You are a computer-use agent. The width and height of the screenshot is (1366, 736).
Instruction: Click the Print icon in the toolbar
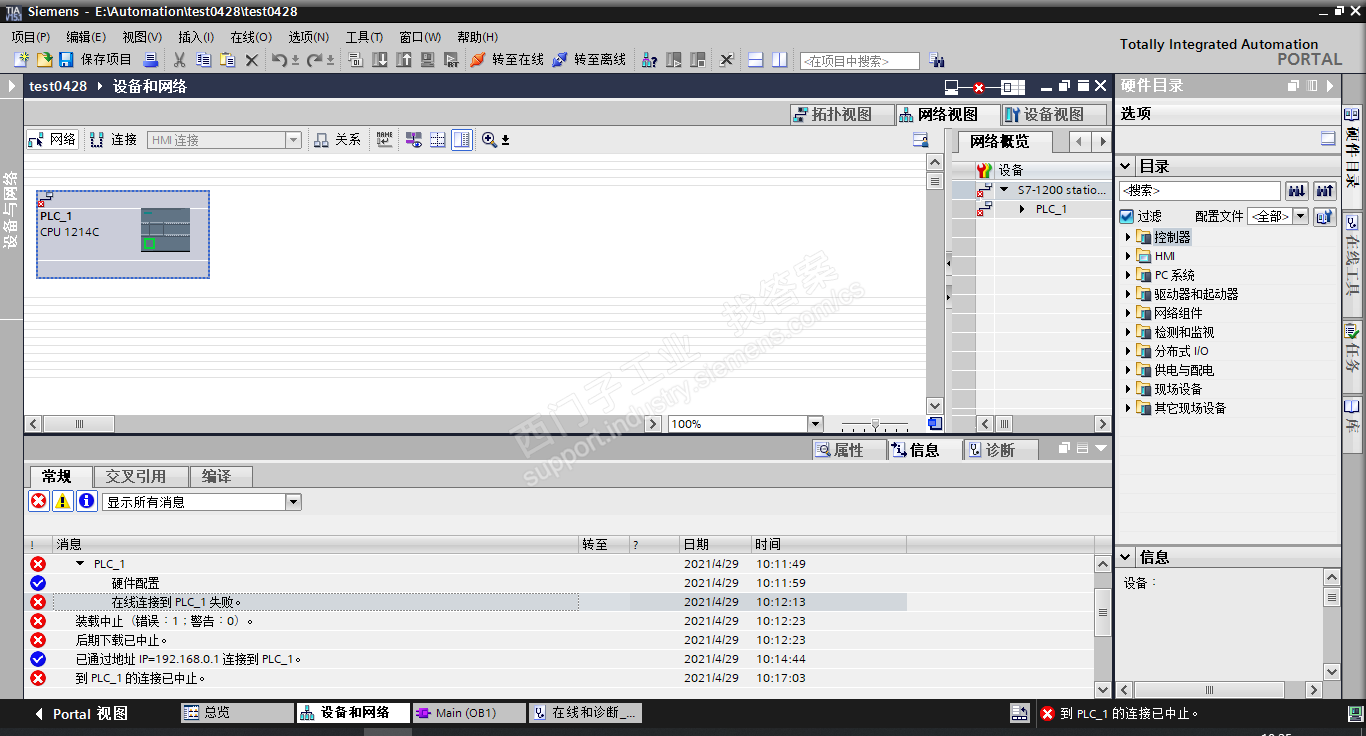[x=151, y=60]
